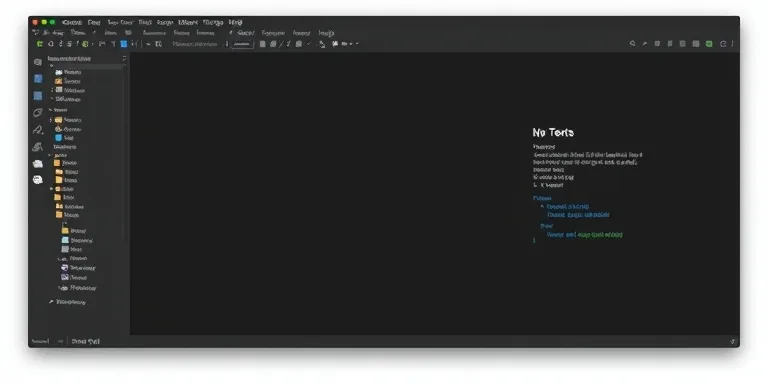768x384 pixels.
Task: Click the "No Tests" heading text
Action: pyautogui.click(x=553, y=132)
